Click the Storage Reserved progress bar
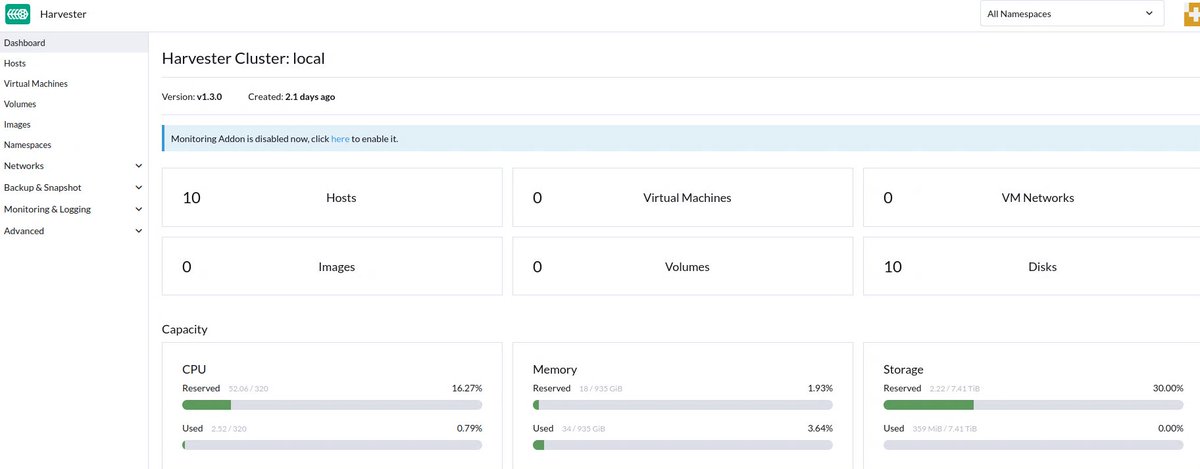 1034,405
